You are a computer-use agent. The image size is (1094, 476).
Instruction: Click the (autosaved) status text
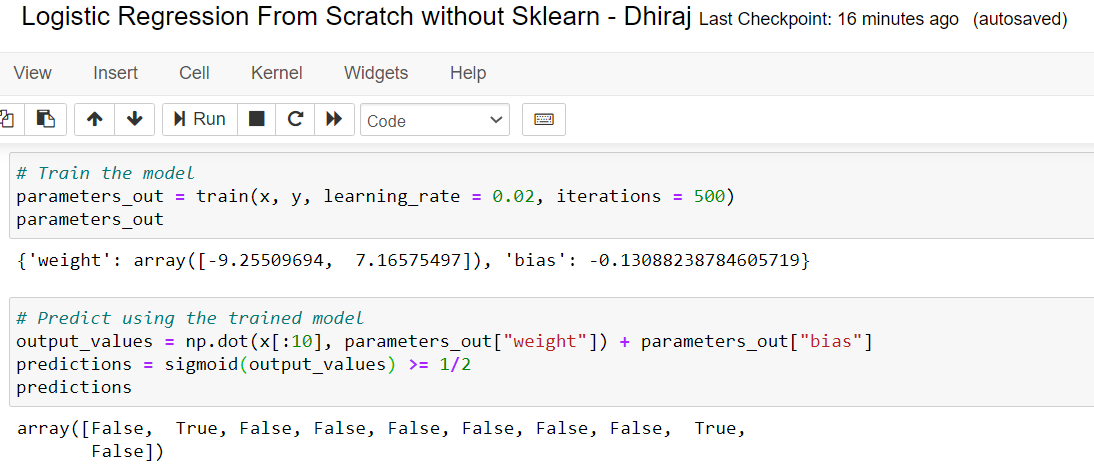click(x=1020, y=20)
